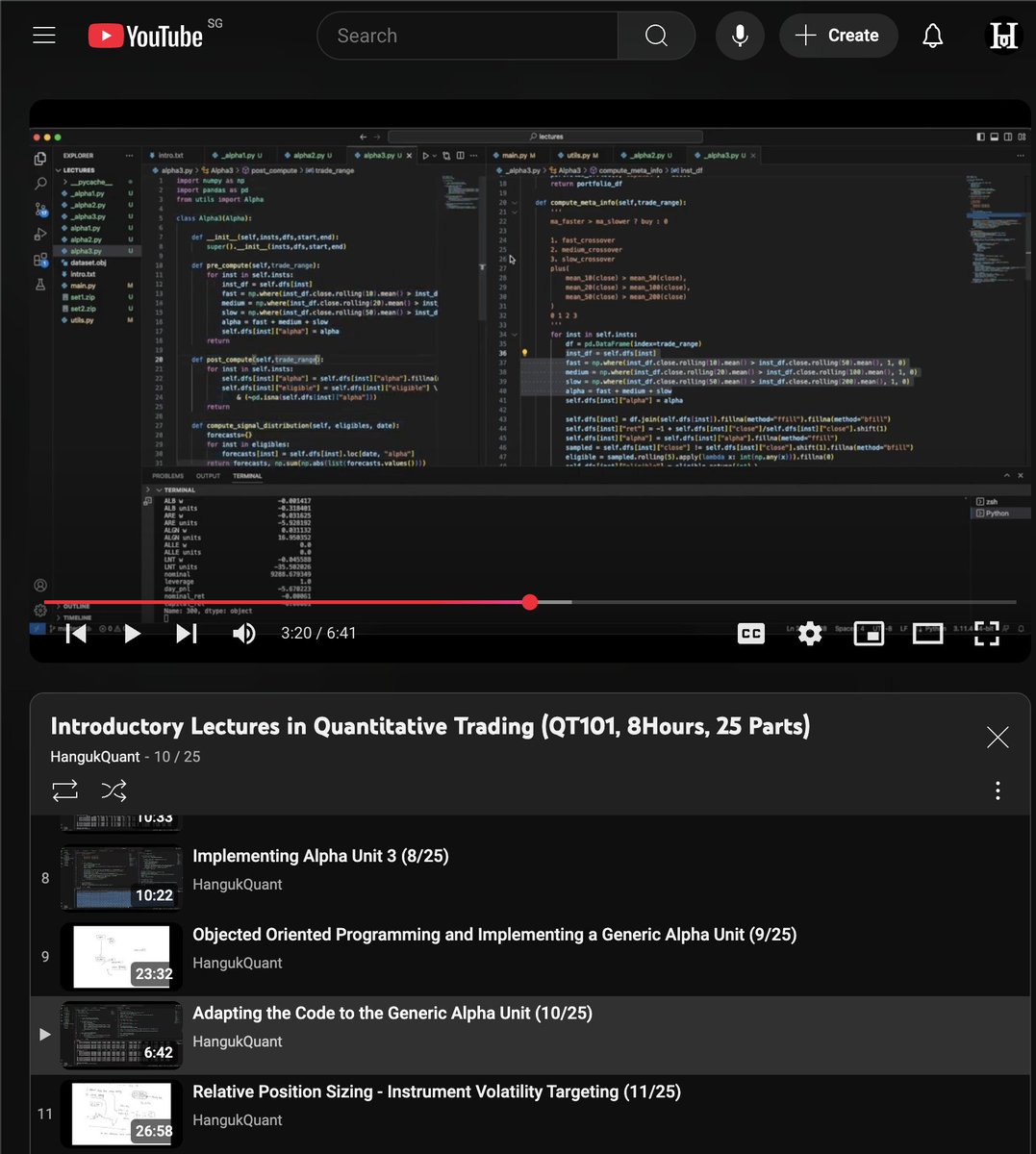
Task: Submit with the magnifier search button
Action: [656, 36]
